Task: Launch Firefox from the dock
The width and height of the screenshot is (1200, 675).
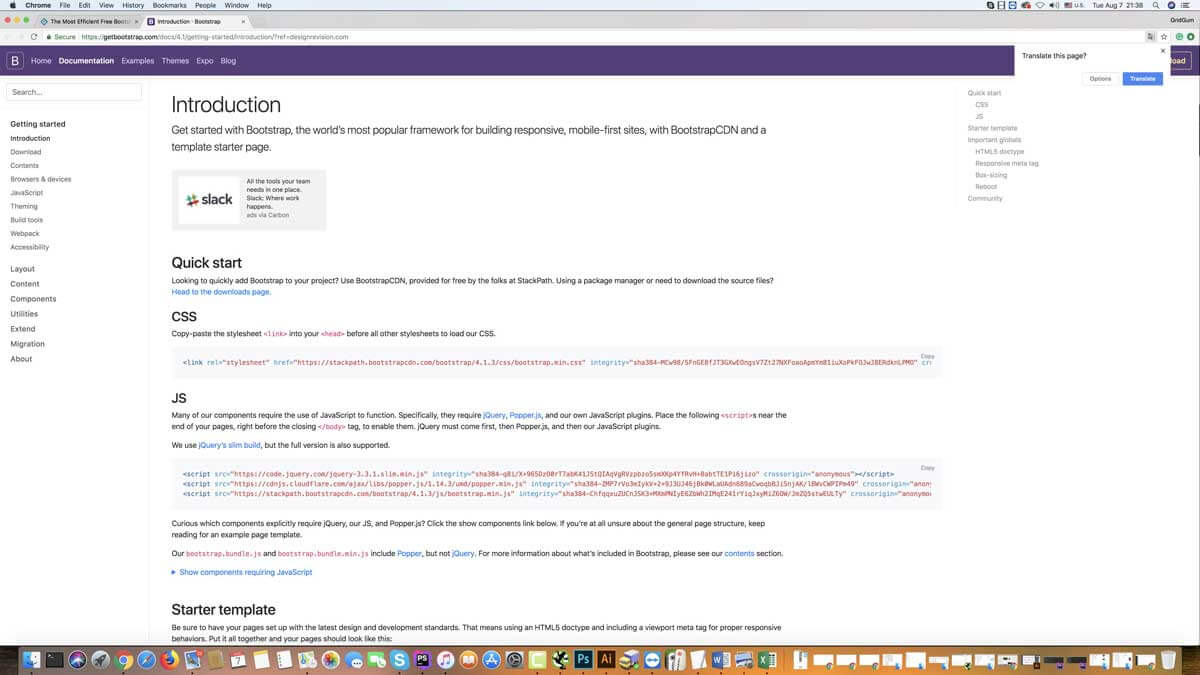Action: click(170, 660)
